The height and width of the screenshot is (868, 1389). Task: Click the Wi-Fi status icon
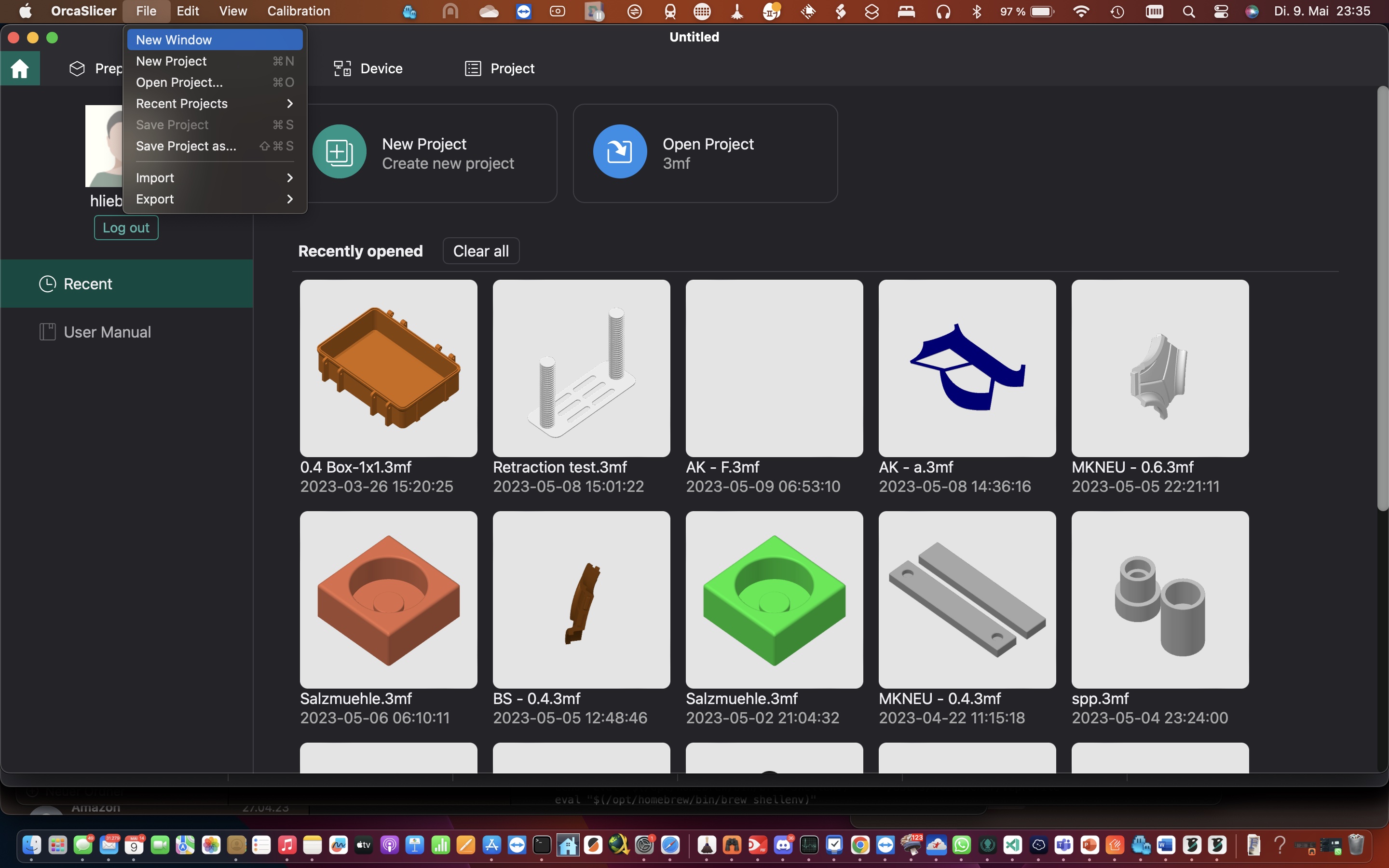click(1081, 12)
